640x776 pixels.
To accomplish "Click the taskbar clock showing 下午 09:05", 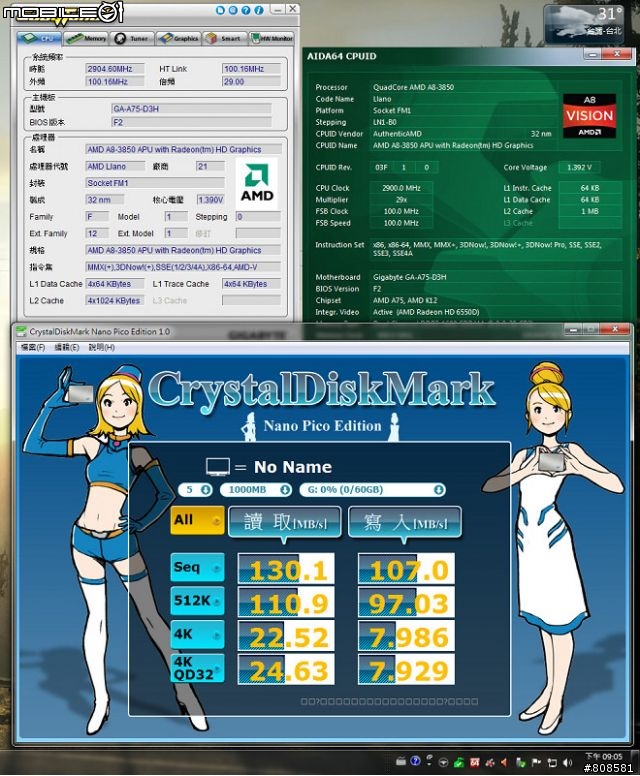I will click(x=603, y=757).
